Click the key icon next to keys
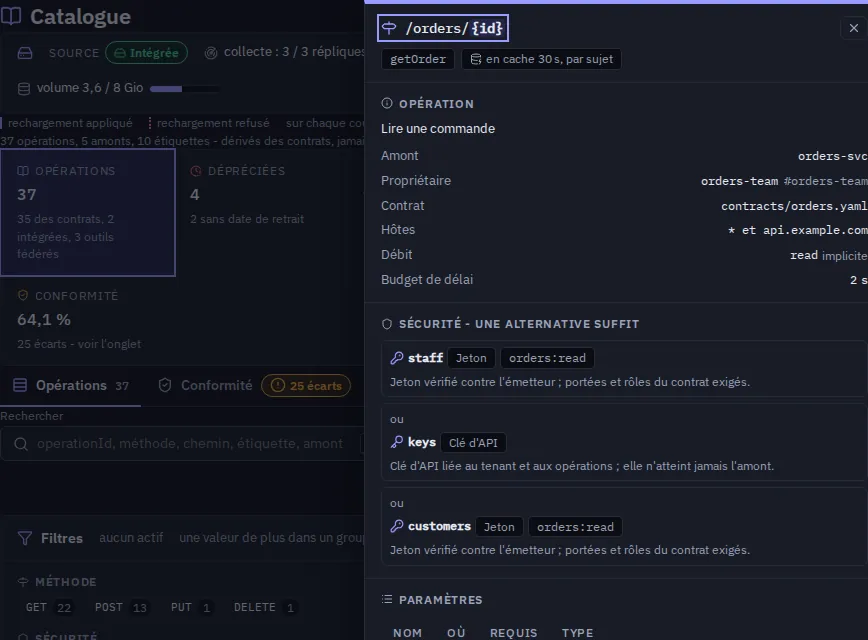868x640 pixels. click(x=396, y=442)
